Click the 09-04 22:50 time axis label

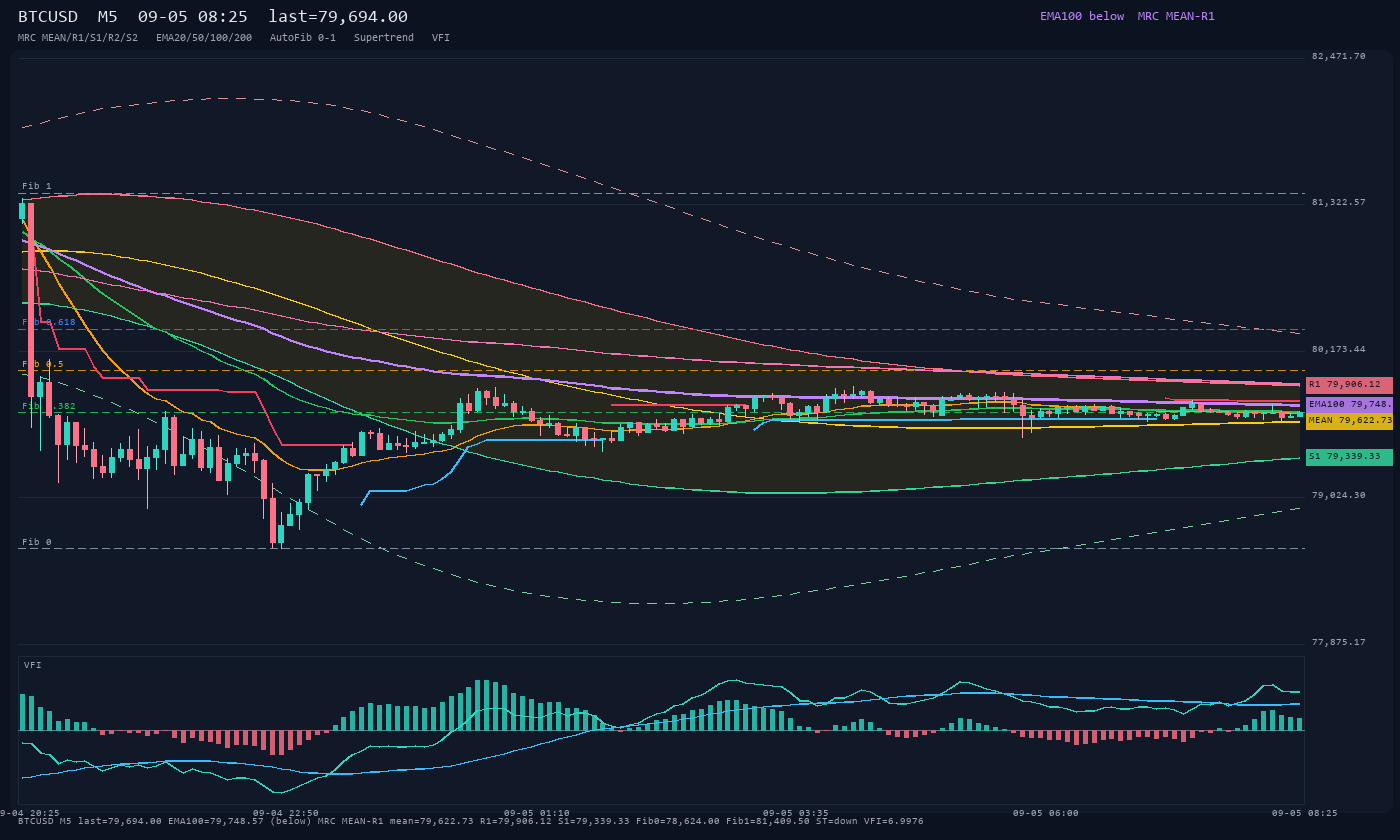tap(286, 813)
